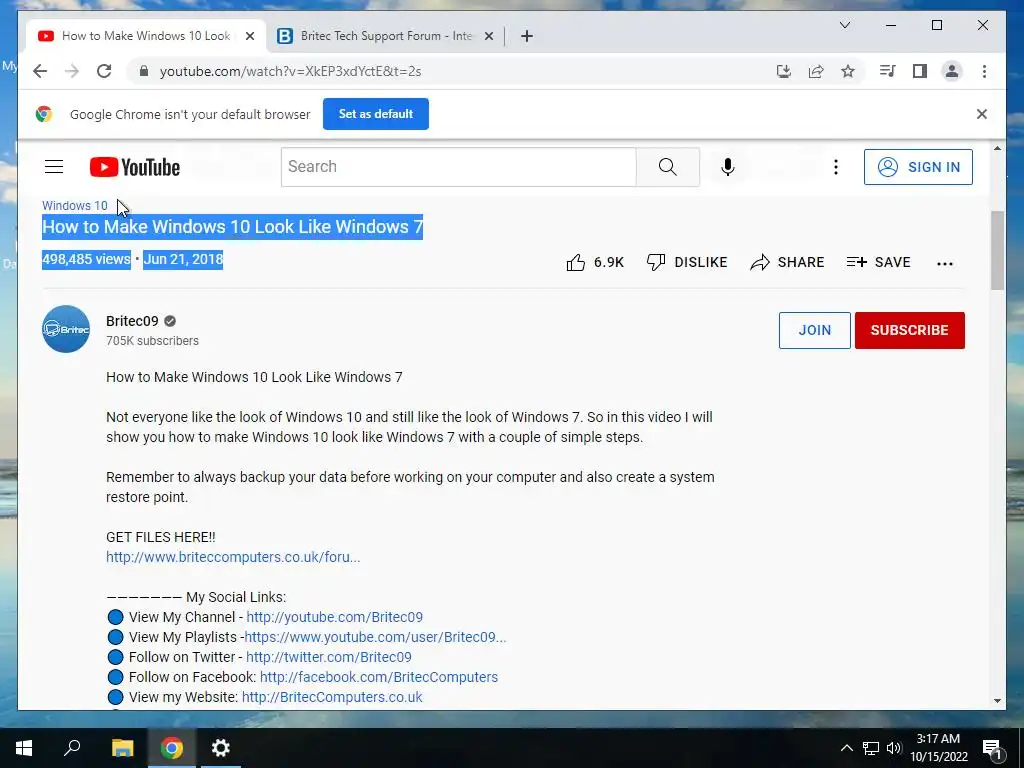Open the twitter.com/Britec09 link
The image size is (1024, 768).
tap(328, 657)
